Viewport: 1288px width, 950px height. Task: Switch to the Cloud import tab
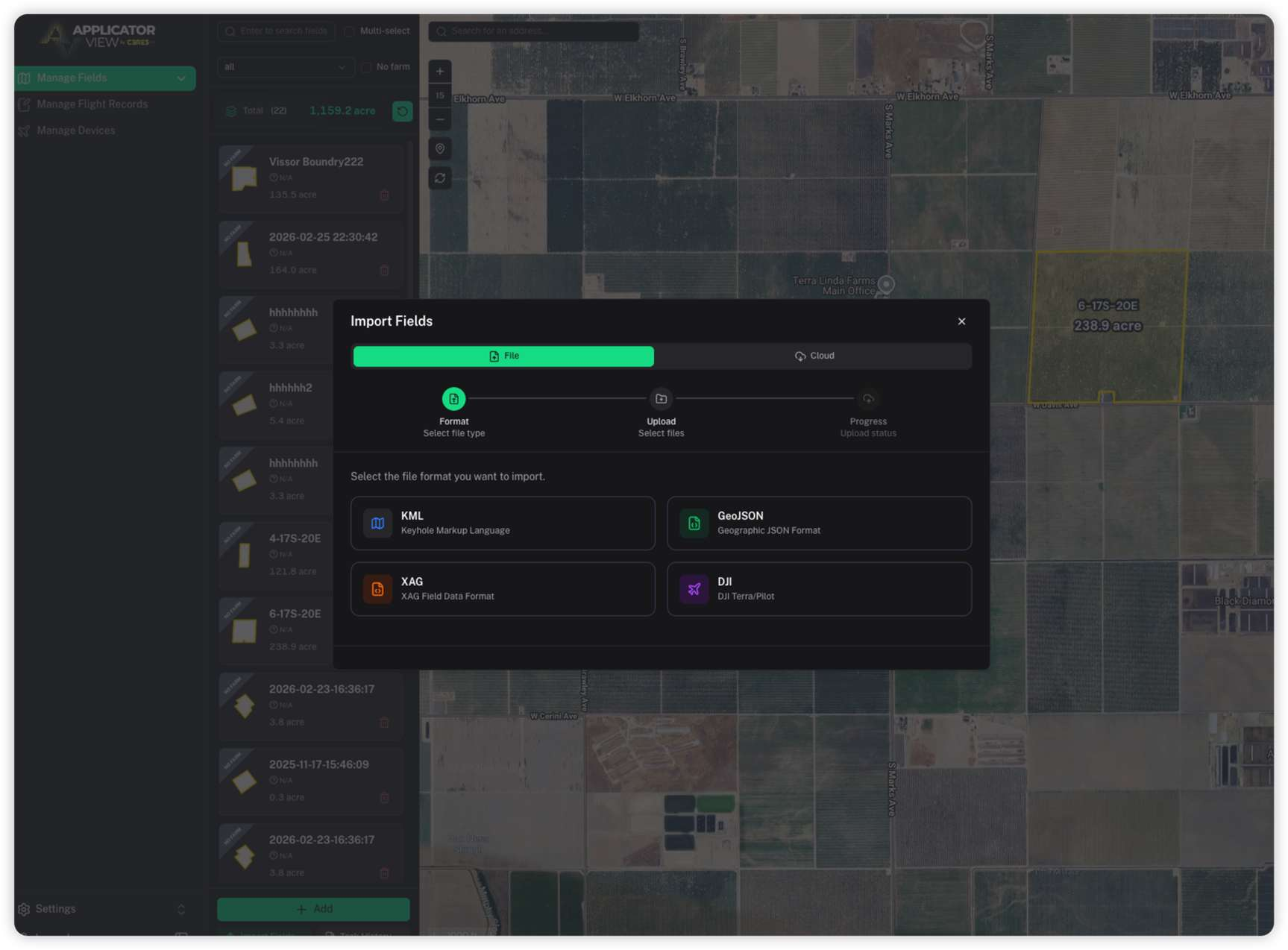tap(814, 356)
